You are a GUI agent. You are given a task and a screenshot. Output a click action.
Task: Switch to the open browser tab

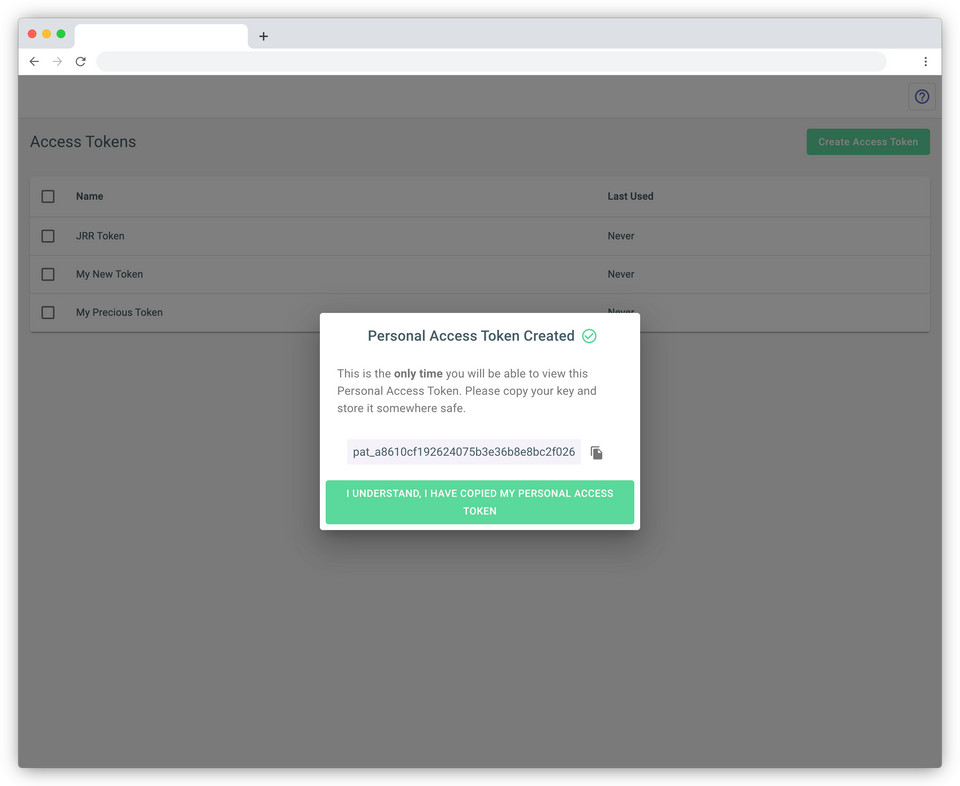[x=160, y=34]
